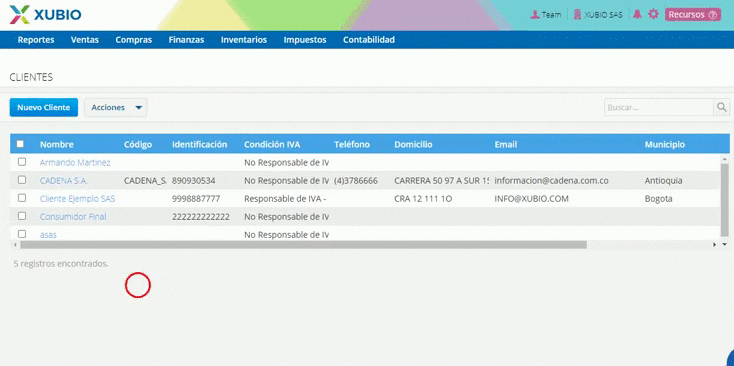The image size is (734, 366).
Task: Open the notifications bell icon
Action: coord(637,15)
